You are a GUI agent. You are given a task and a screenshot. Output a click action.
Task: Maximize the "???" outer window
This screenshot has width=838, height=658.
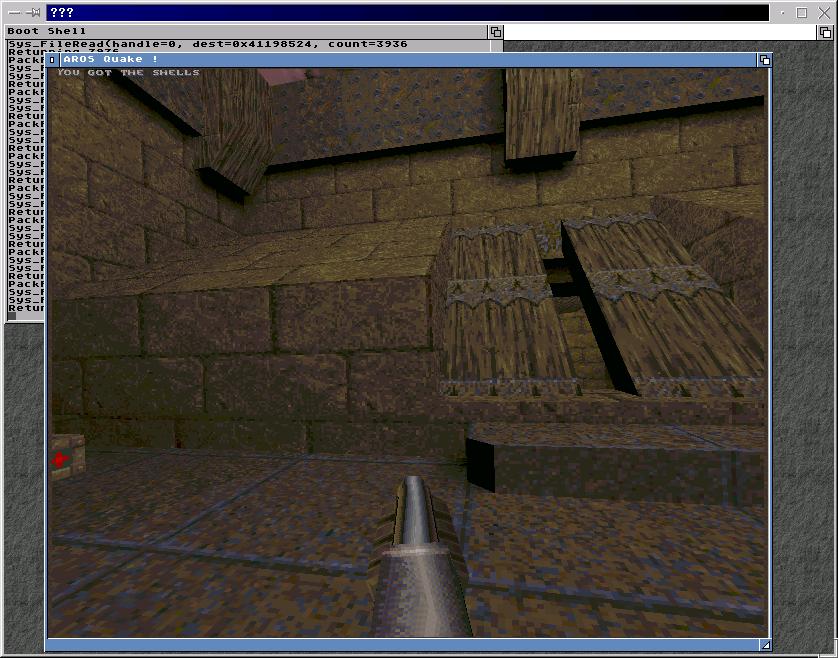[802, 13]
